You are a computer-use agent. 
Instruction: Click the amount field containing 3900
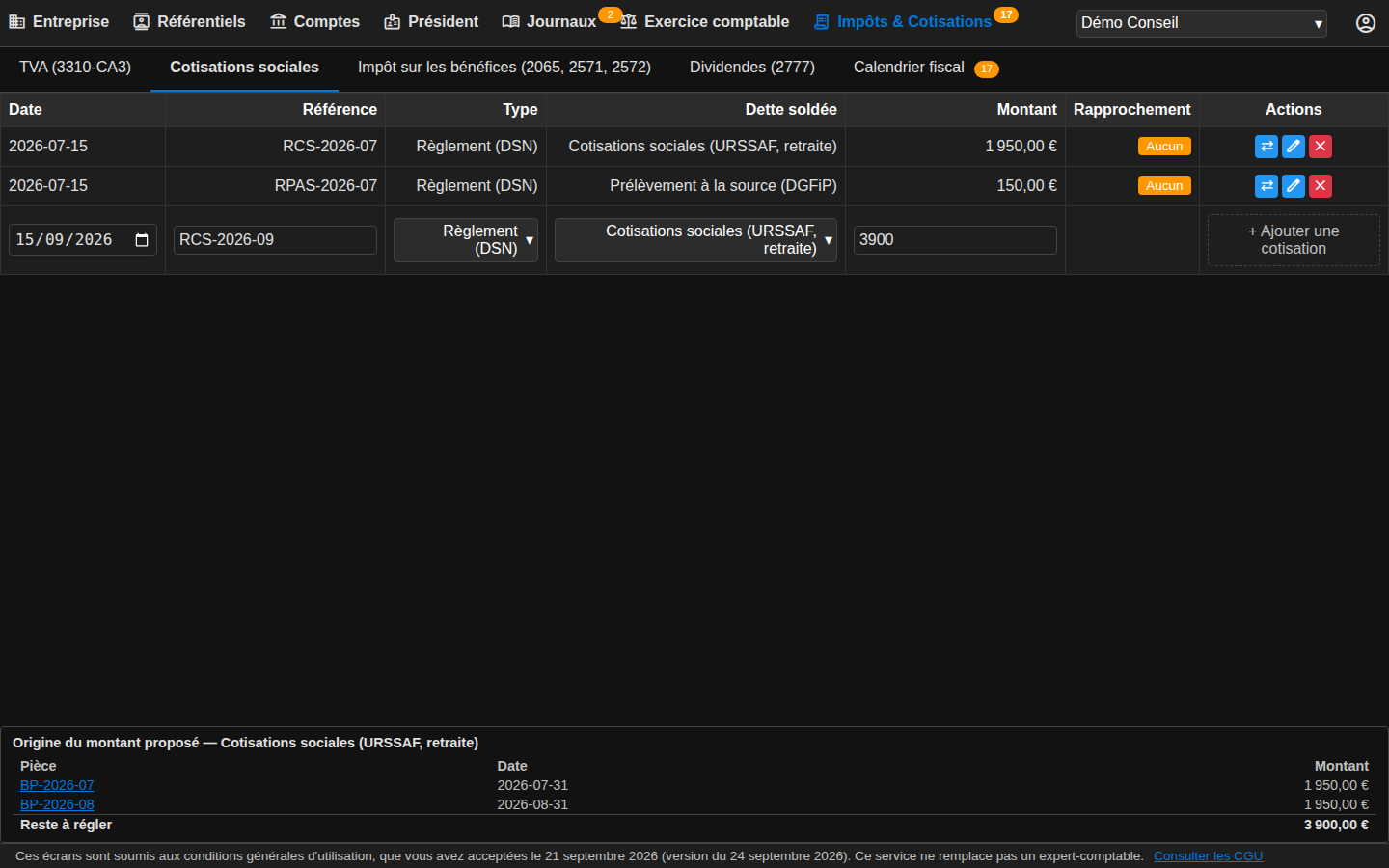click(955, 240)
